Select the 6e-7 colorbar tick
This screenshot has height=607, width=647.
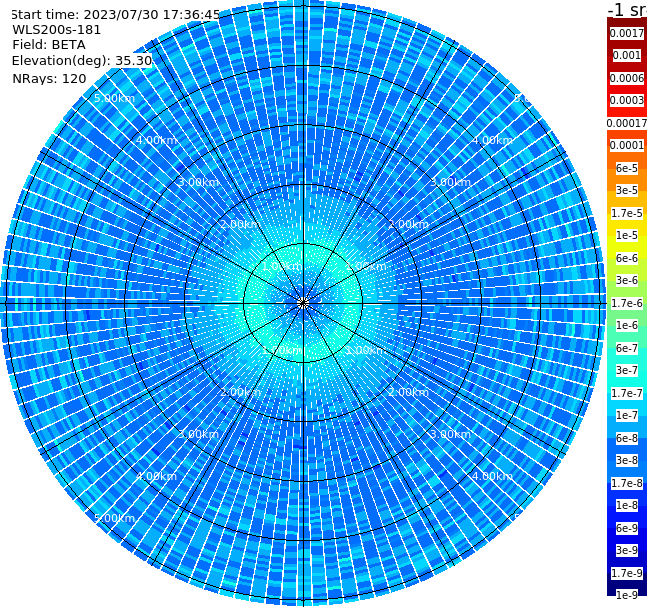[x=627, y=348]
